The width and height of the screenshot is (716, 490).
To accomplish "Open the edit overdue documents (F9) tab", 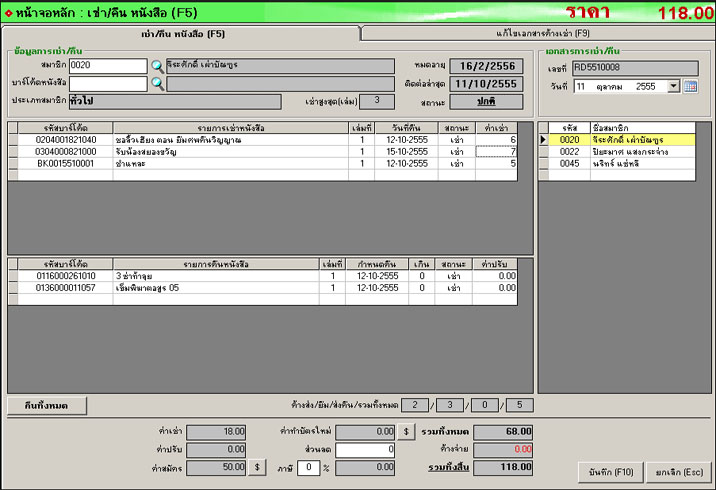I will point(539,33).
